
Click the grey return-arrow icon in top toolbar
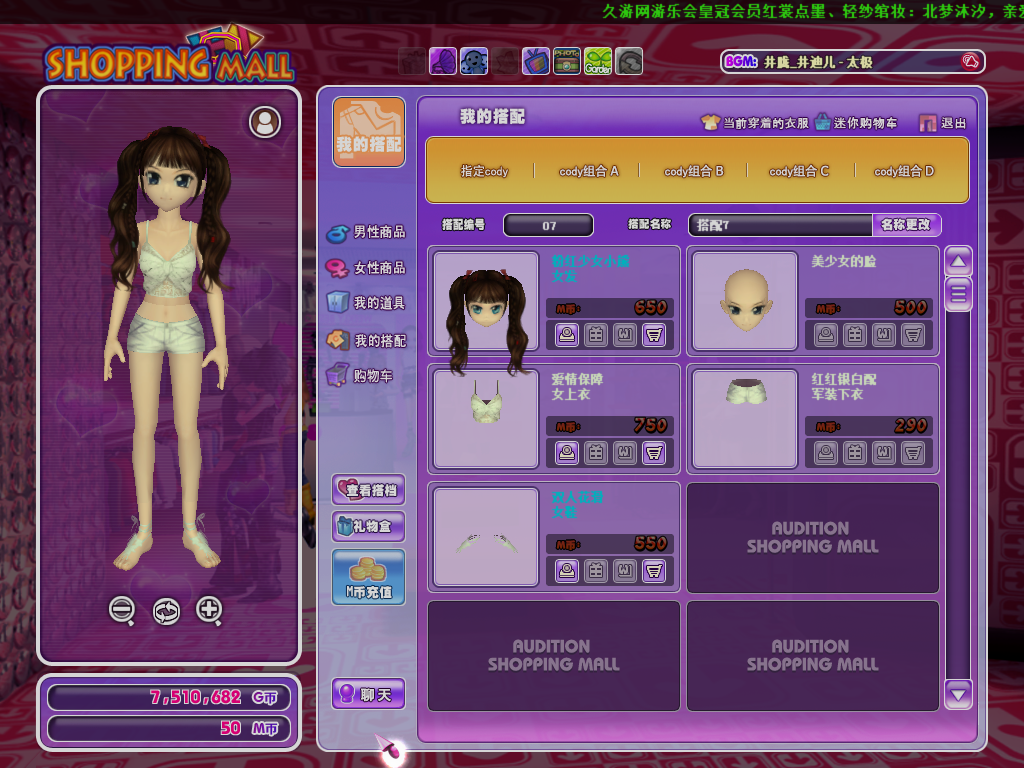tap(629, 62)
